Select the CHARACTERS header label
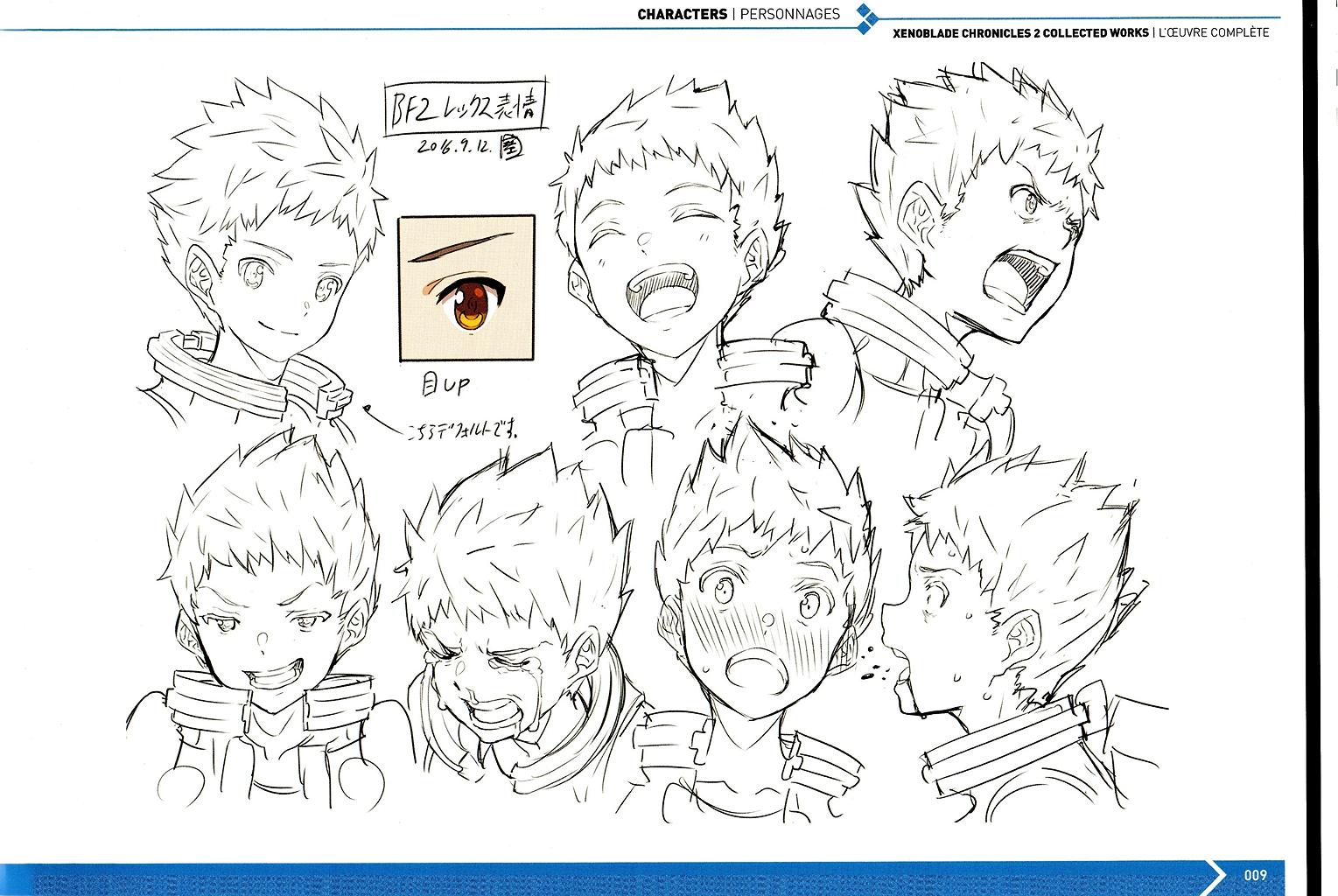Image resolution: width=1338 pixels, height=896 pixels. pos(682,14)
